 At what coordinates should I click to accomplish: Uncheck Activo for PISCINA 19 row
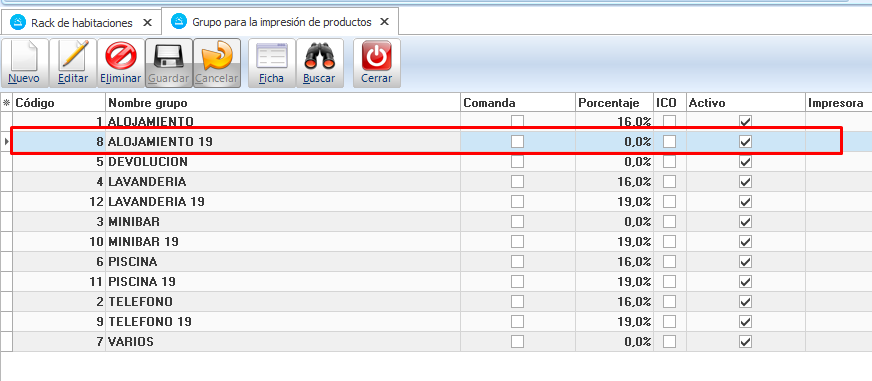tap(745, 282)
